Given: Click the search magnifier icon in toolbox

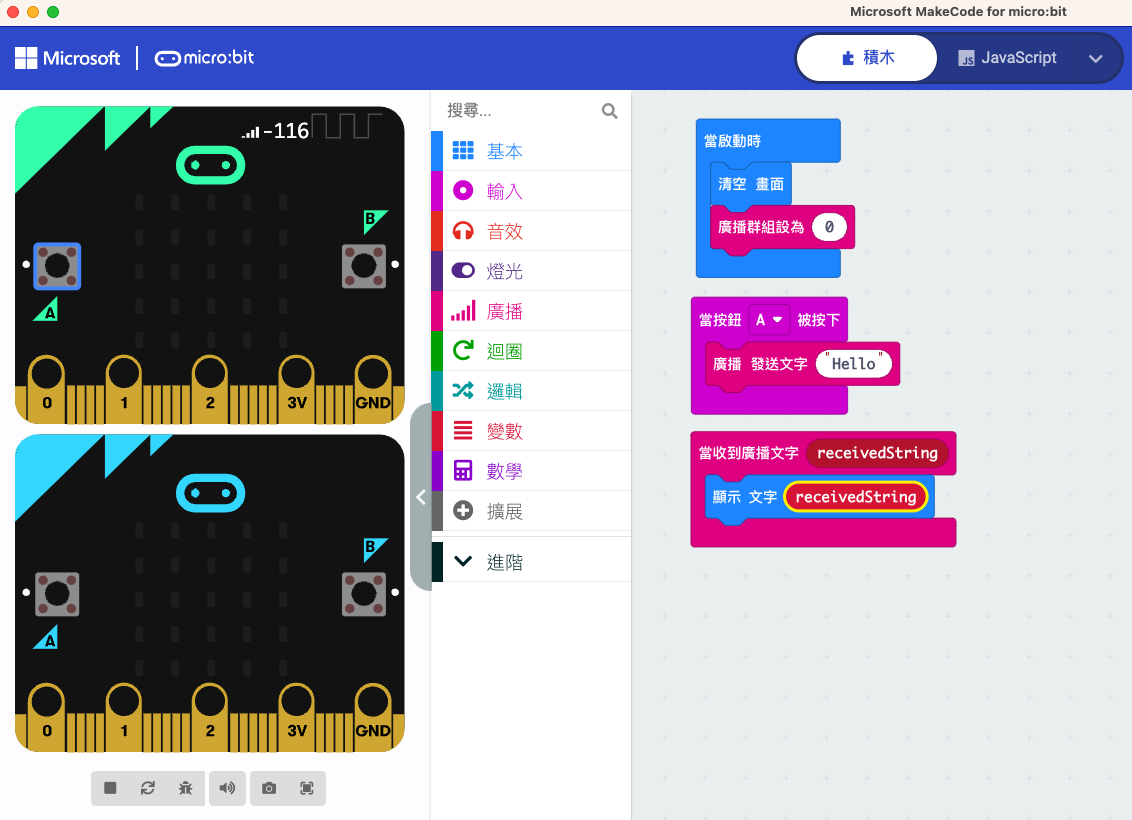Looking at the screenshot, I should click(x=609, y=111).
